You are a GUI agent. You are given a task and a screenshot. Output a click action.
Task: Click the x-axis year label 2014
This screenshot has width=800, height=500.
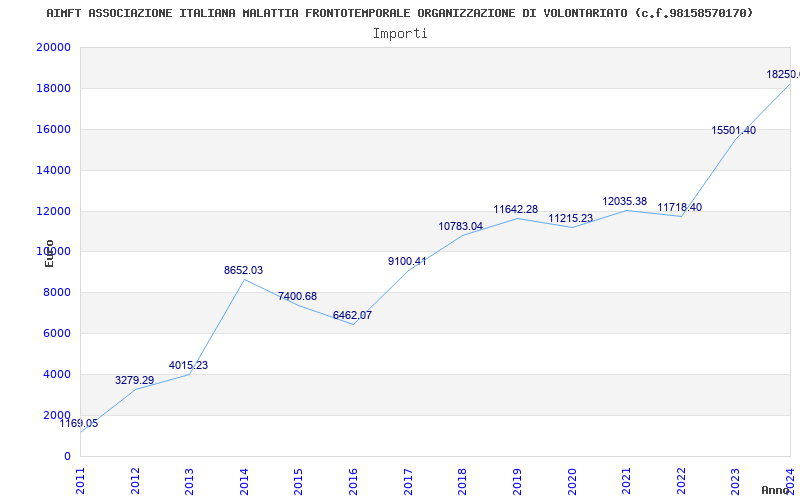[244, 482]
